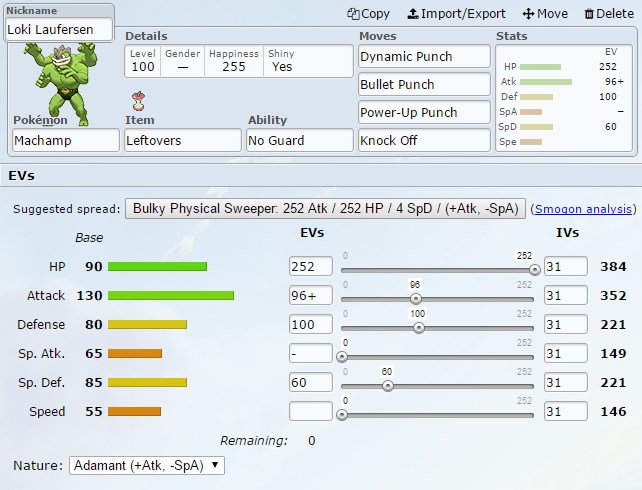Click the Sp. Def. EV input box
642x490 pixels.
point(311,382)
